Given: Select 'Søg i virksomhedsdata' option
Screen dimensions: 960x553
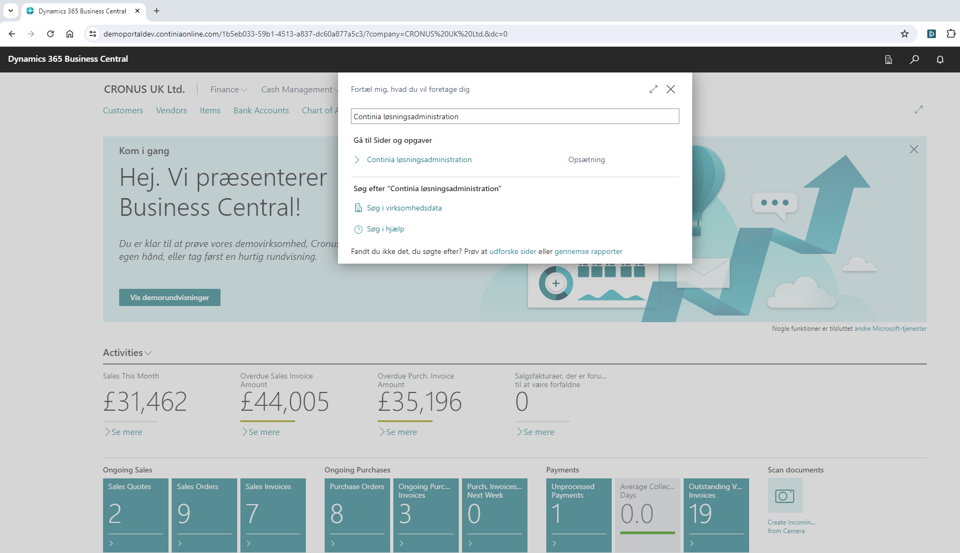Looking at the screenshot, I should 404,208.
